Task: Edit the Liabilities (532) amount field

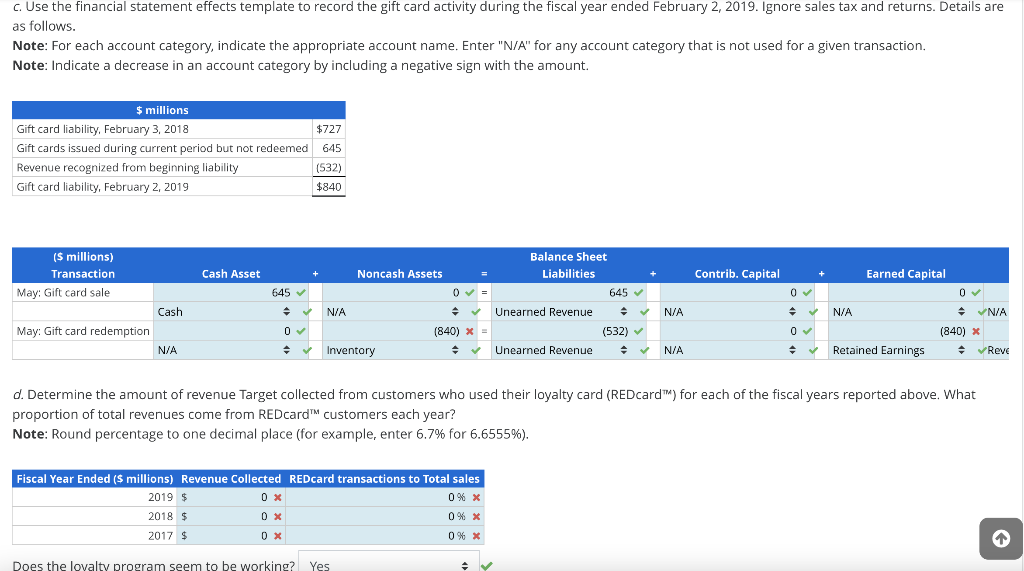Action: 561,331
